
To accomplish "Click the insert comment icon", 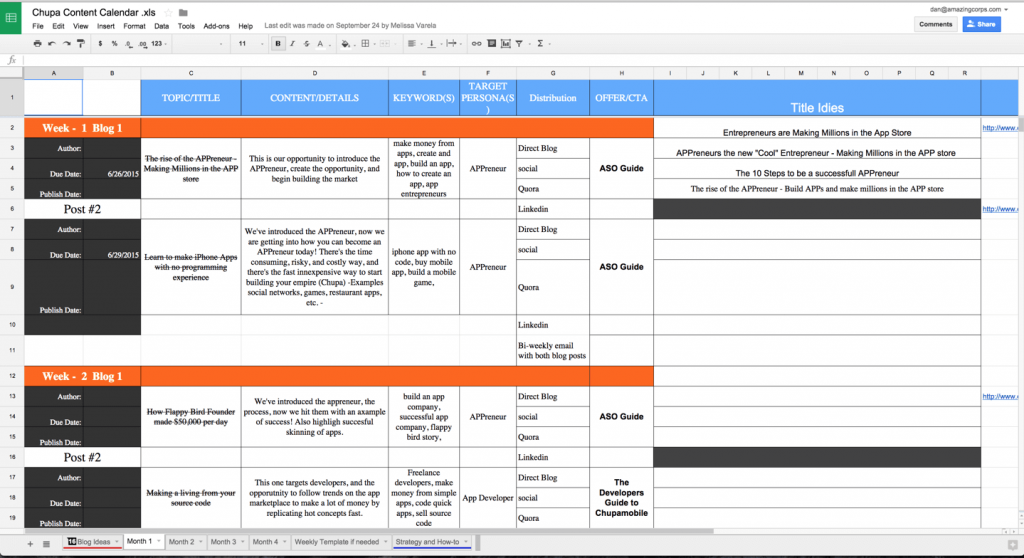I will click(492, 44).
